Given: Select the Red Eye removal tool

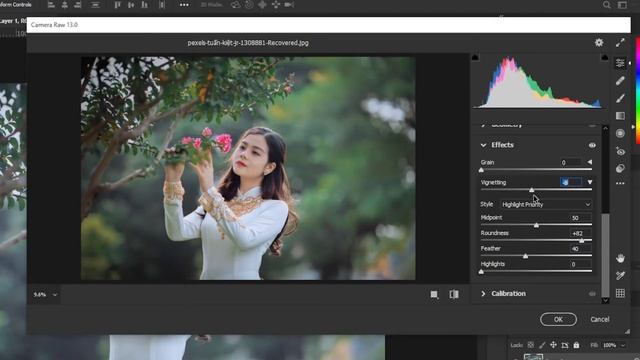Looking at the screenshot, I should [x=620, y=151].
